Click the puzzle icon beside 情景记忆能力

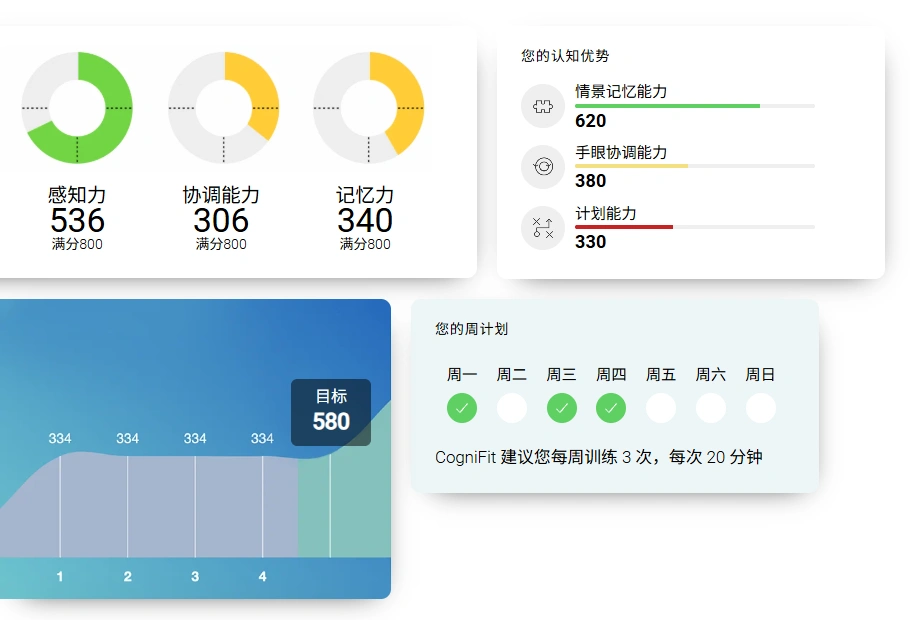(543, 106)
